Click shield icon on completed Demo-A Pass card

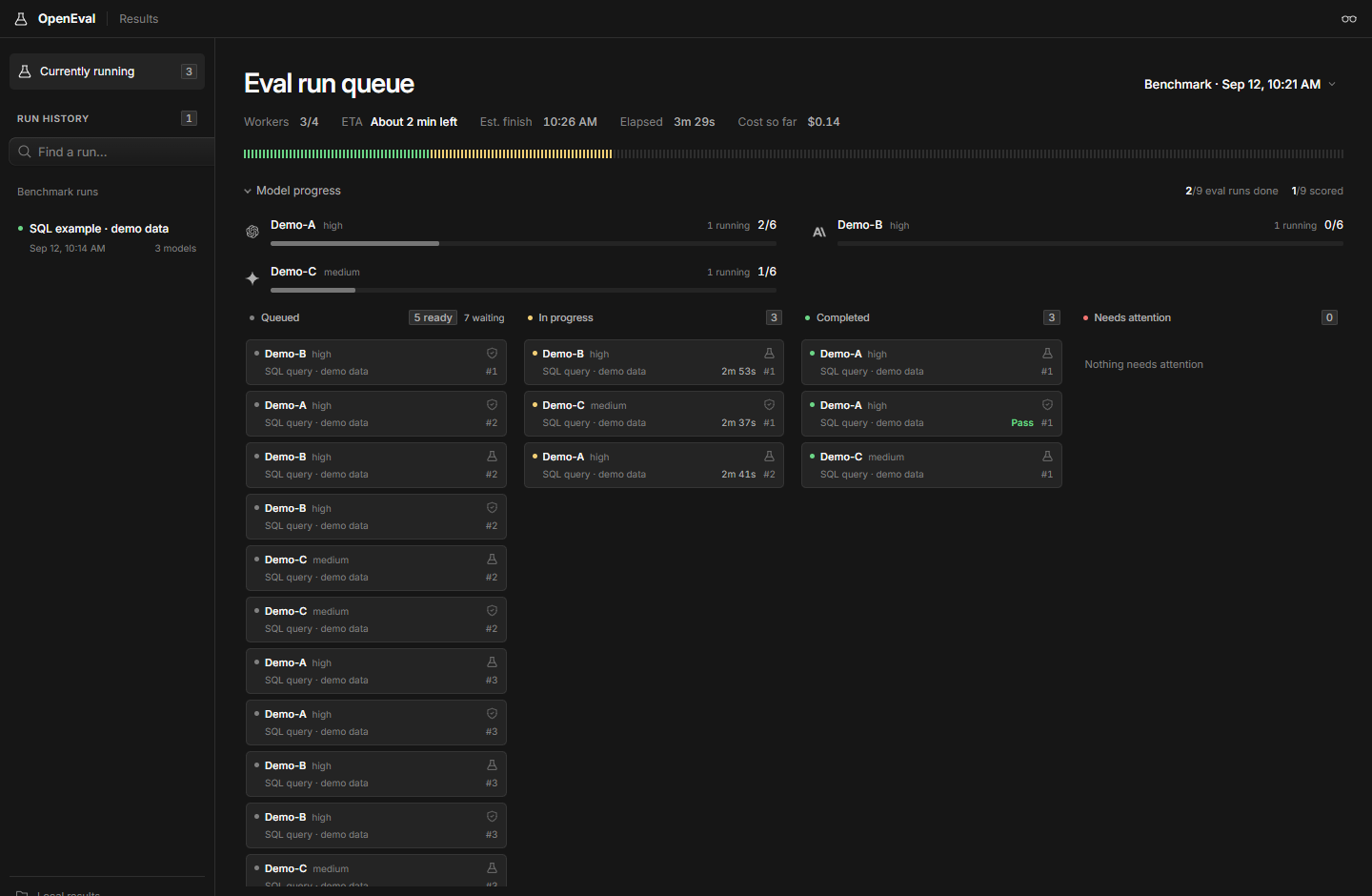tap(1047, 405)
